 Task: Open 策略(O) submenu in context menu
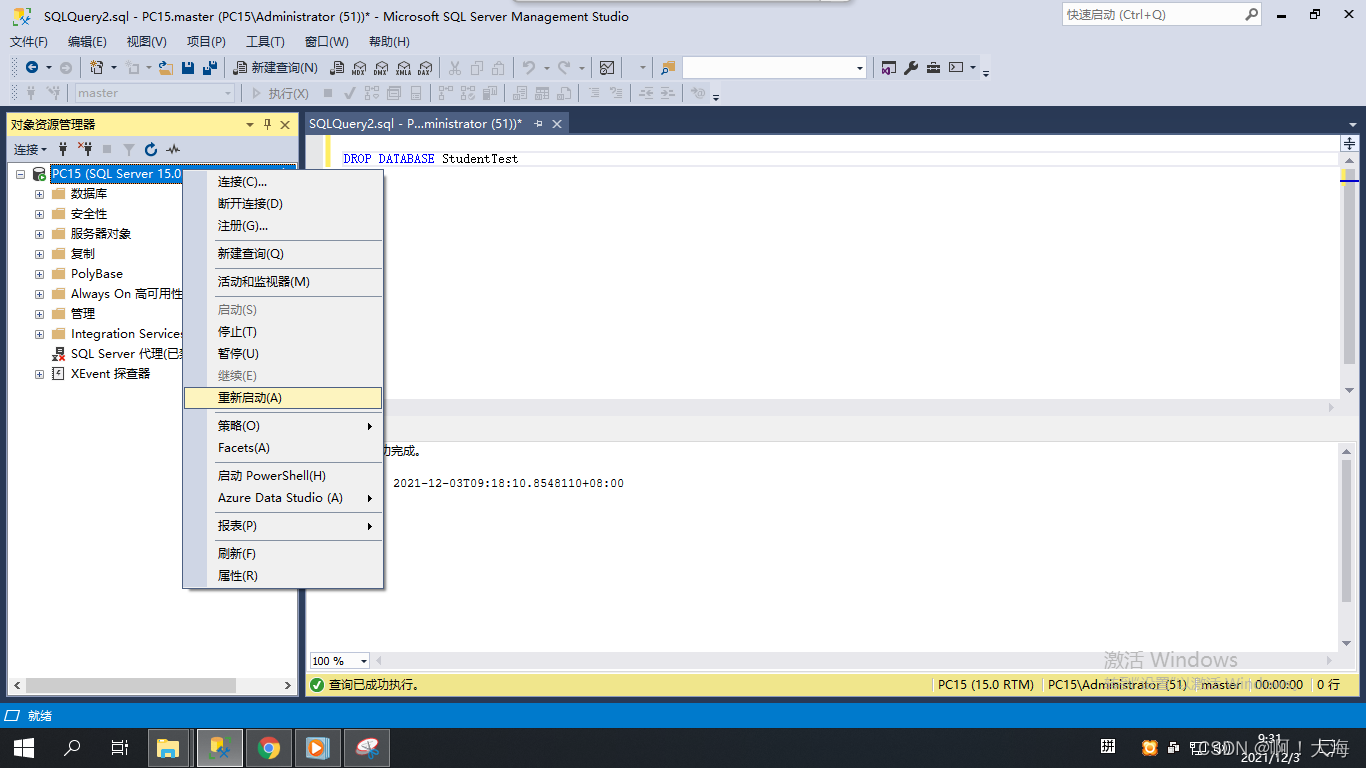click(283, 426)
